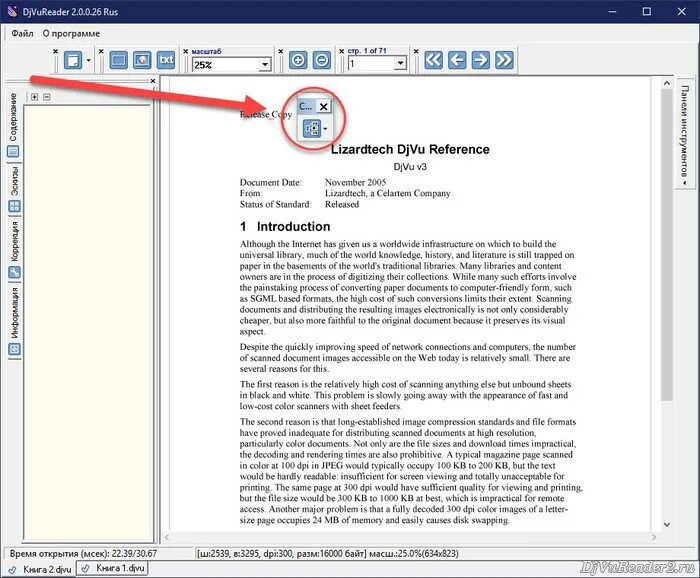Close the page number toolbar section
Image resolution: width=700 pixels, height=578 pixels.
point(341,51)
